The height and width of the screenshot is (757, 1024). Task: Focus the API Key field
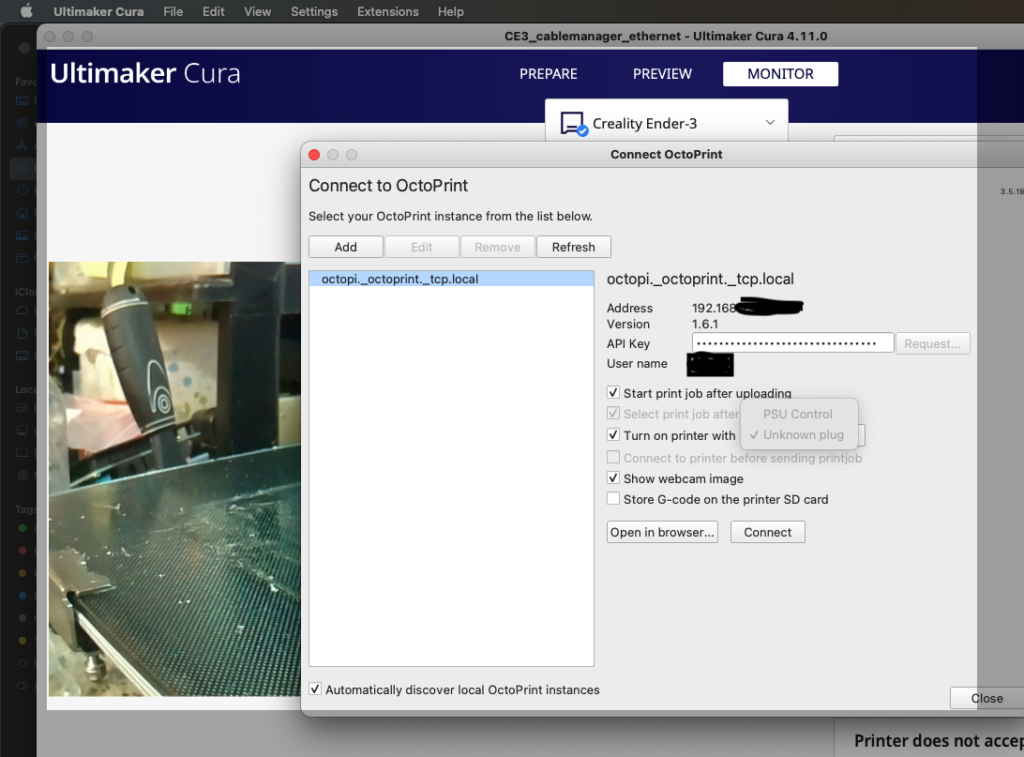[793, 343]
